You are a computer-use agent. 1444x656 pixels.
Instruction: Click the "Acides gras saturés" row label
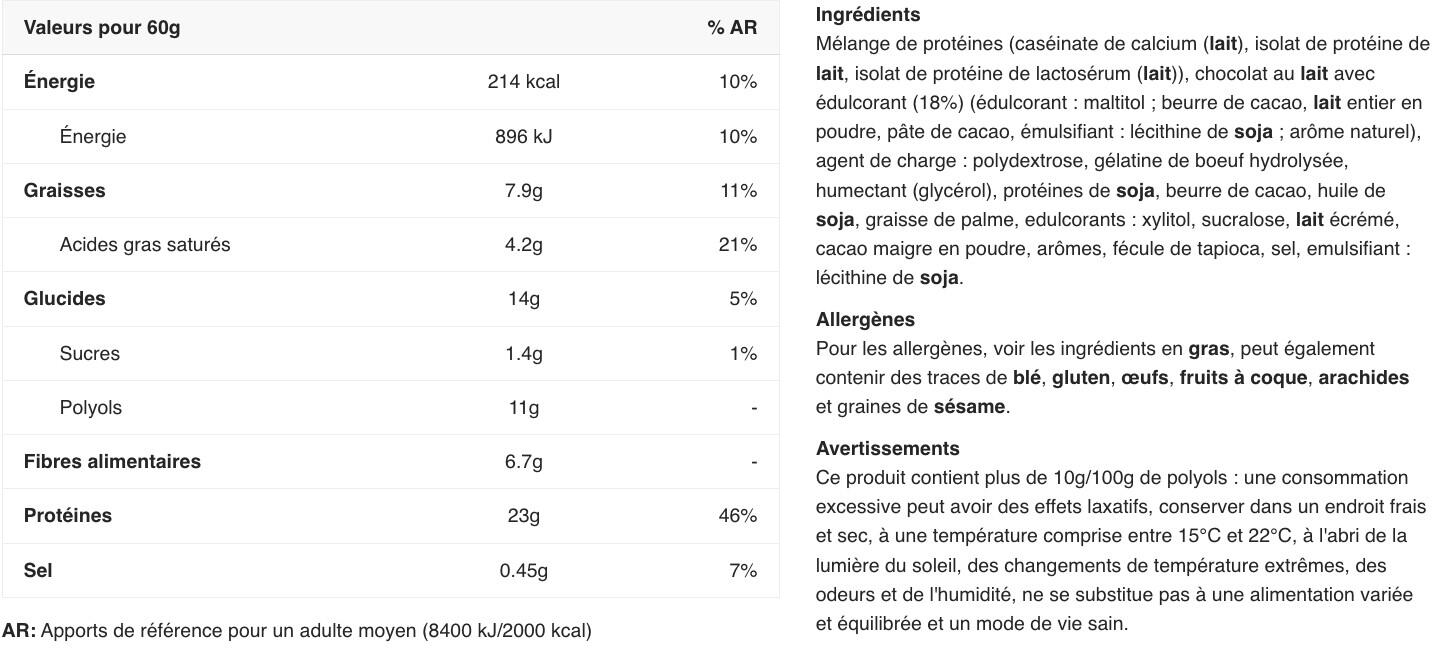pos(144,245)
